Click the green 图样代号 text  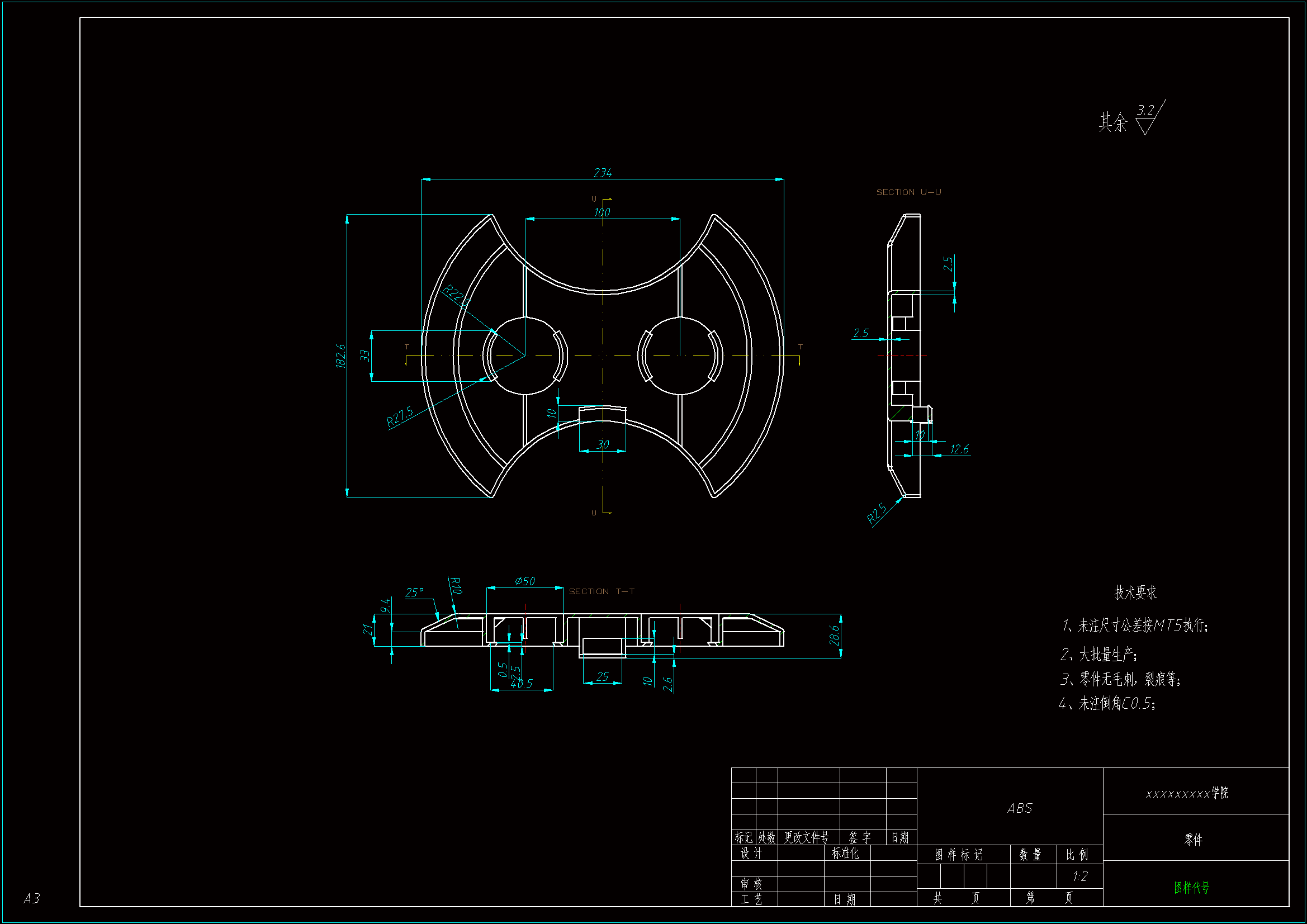tap(1191, 888)
